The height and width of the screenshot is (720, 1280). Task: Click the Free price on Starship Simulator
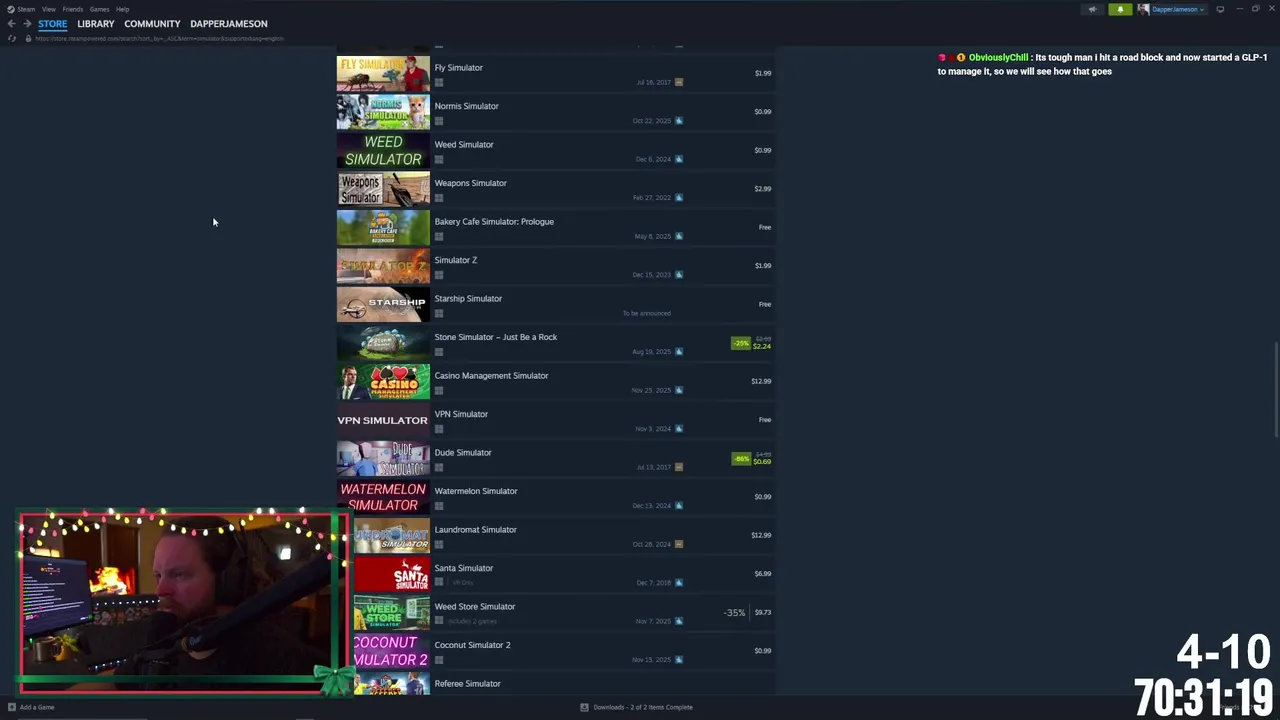[x=765, y=304]
